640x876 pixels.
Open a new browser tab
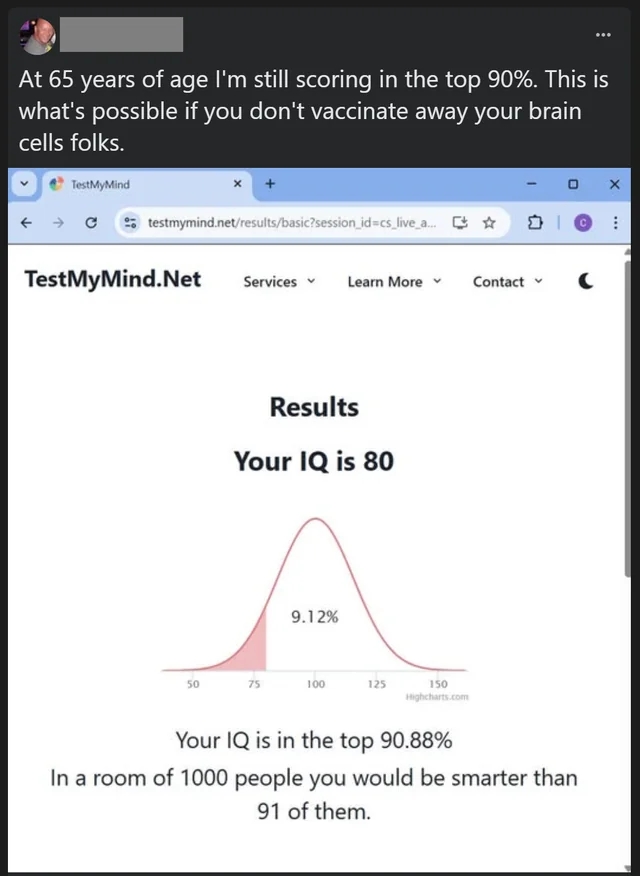pyautogui.click(x=270, y=183)
